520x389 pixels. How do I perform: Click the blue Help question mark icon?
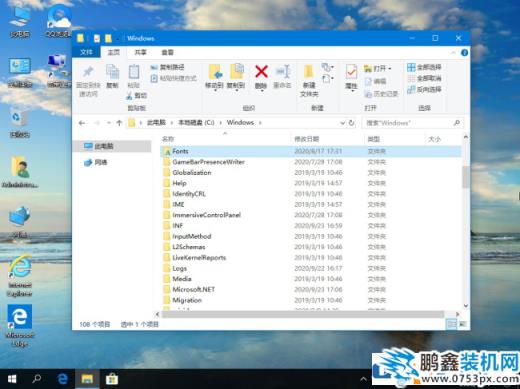tap(464, 53)
